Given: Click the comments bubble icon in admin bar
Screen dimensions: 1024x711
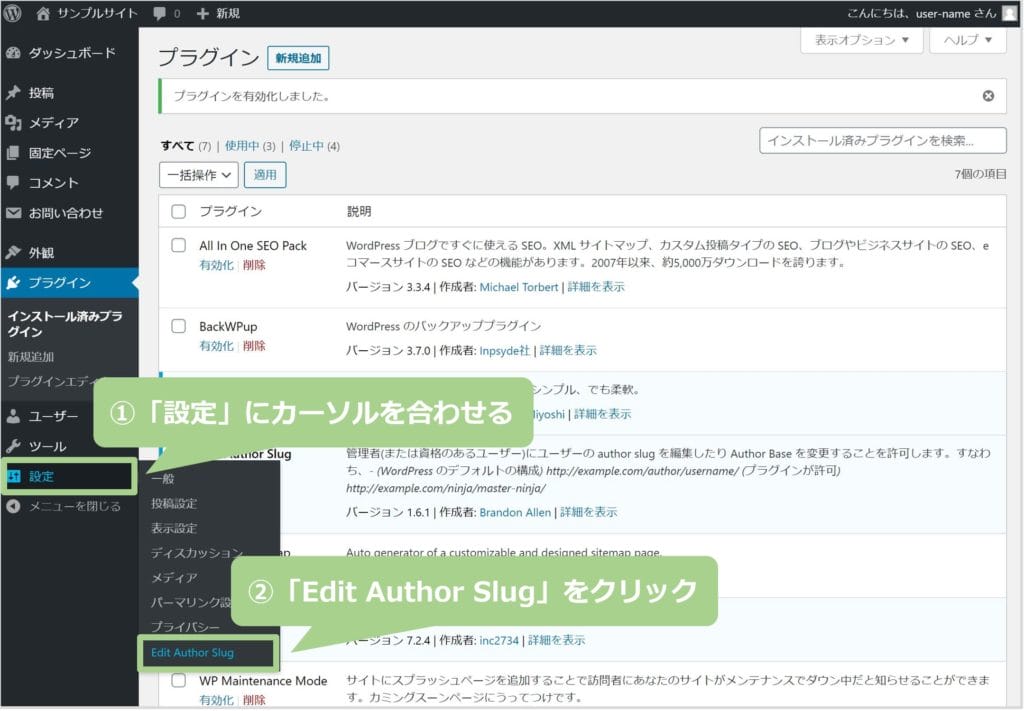Looking at the screenshot, I should pos(160,14).
